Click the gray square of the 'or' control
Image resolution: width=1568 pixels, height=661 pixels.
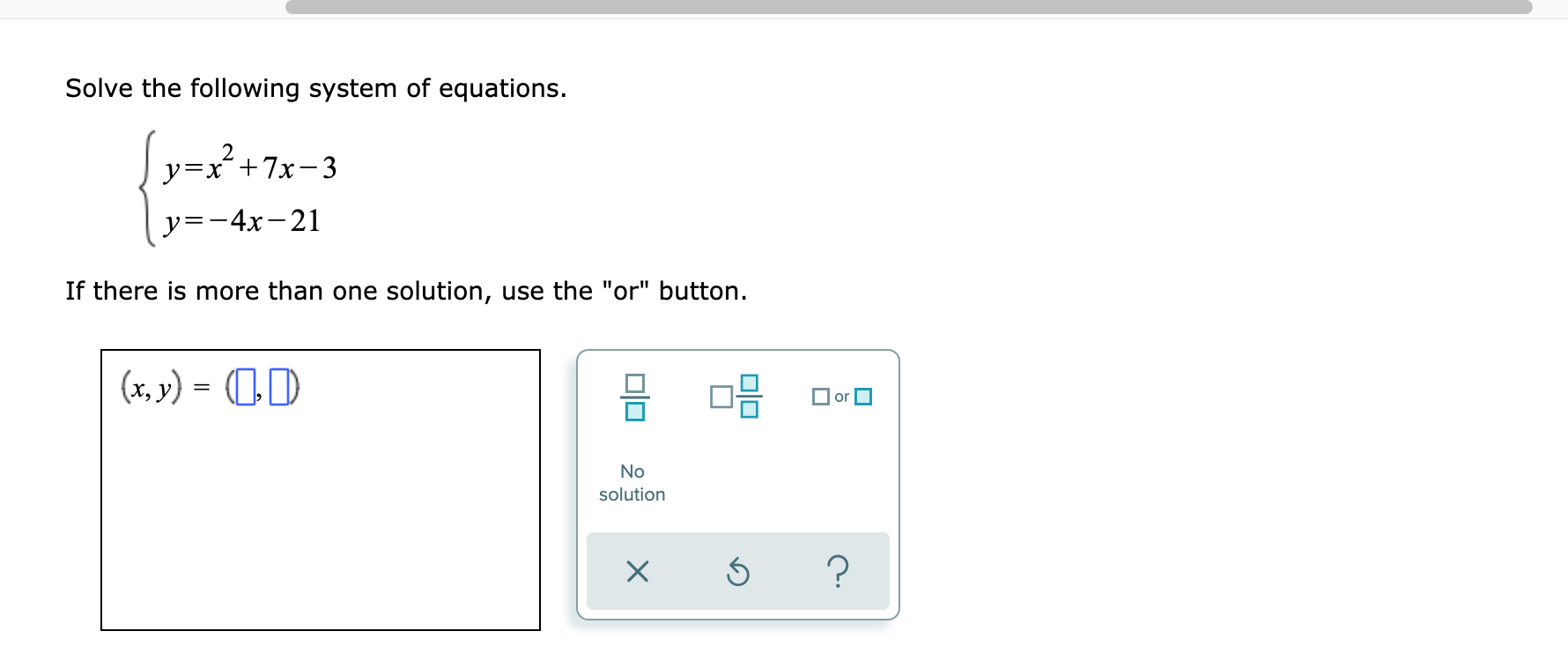tap(820, 397)
